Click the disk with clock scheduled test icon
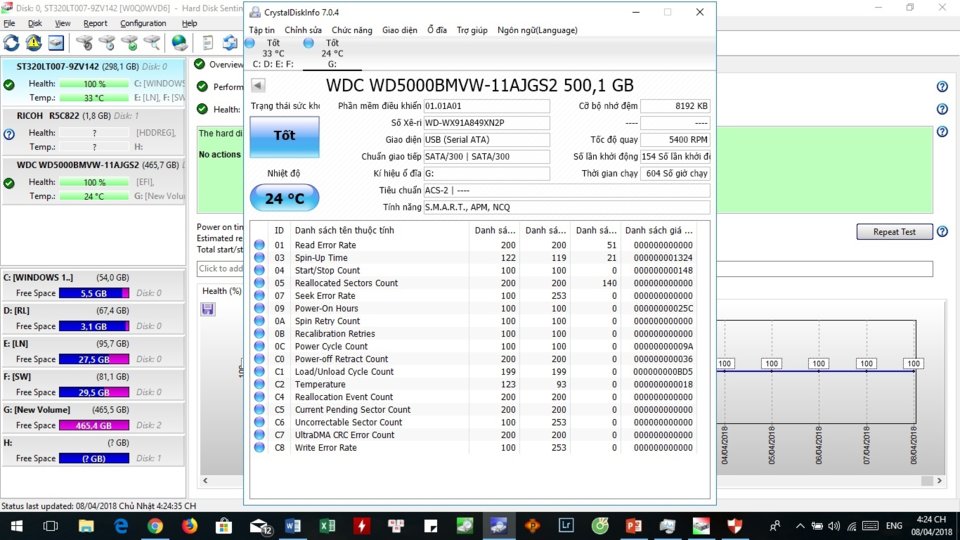This screenshot has height=540, width=960. point(107,43)
